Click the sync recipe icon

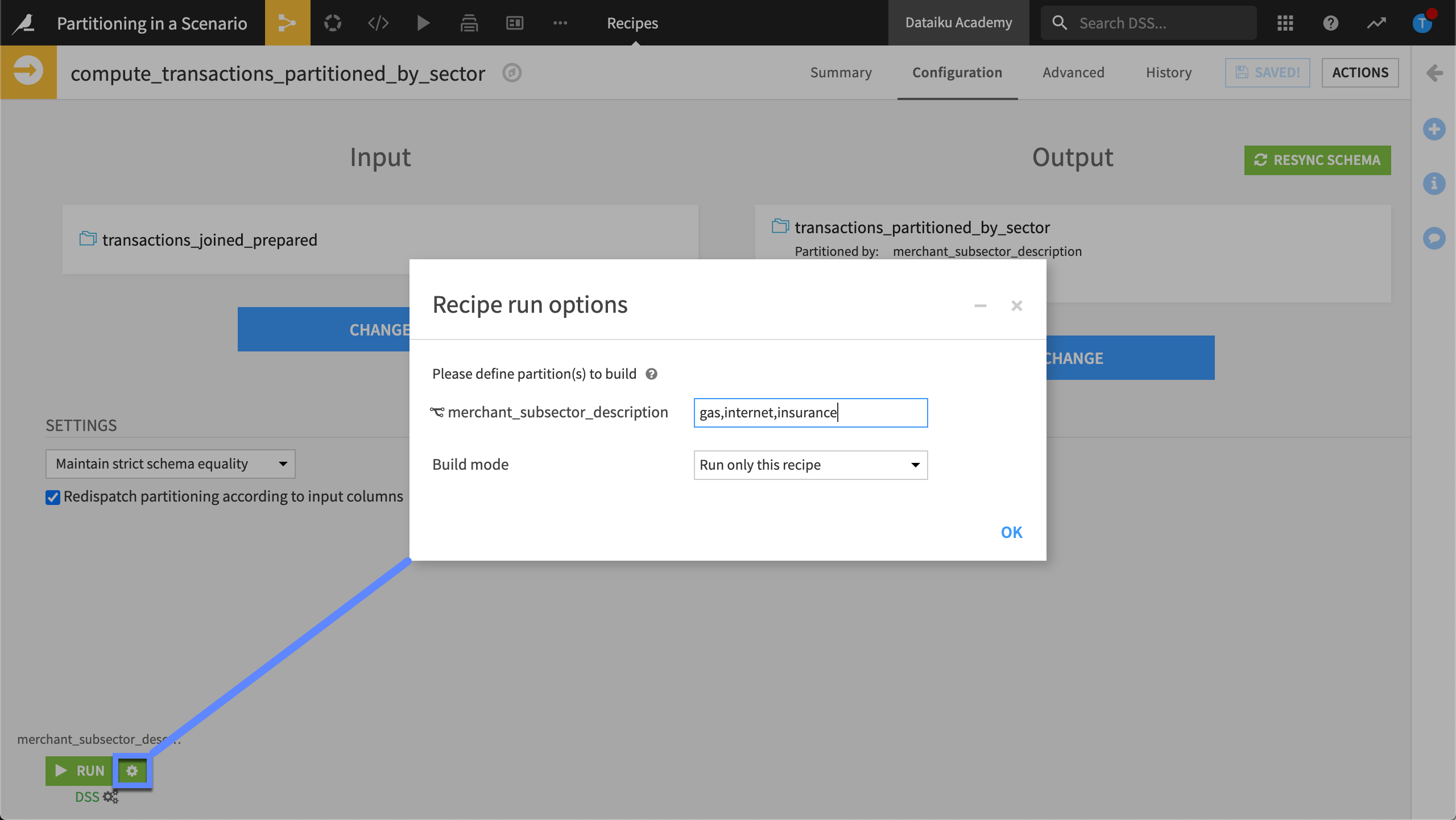[28, 72]
